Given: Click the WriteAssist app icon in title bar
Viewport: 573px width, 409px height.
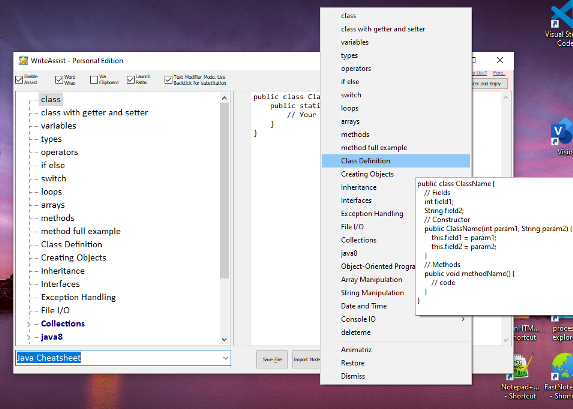Looking at the screenshot, I should coord(23,60).
